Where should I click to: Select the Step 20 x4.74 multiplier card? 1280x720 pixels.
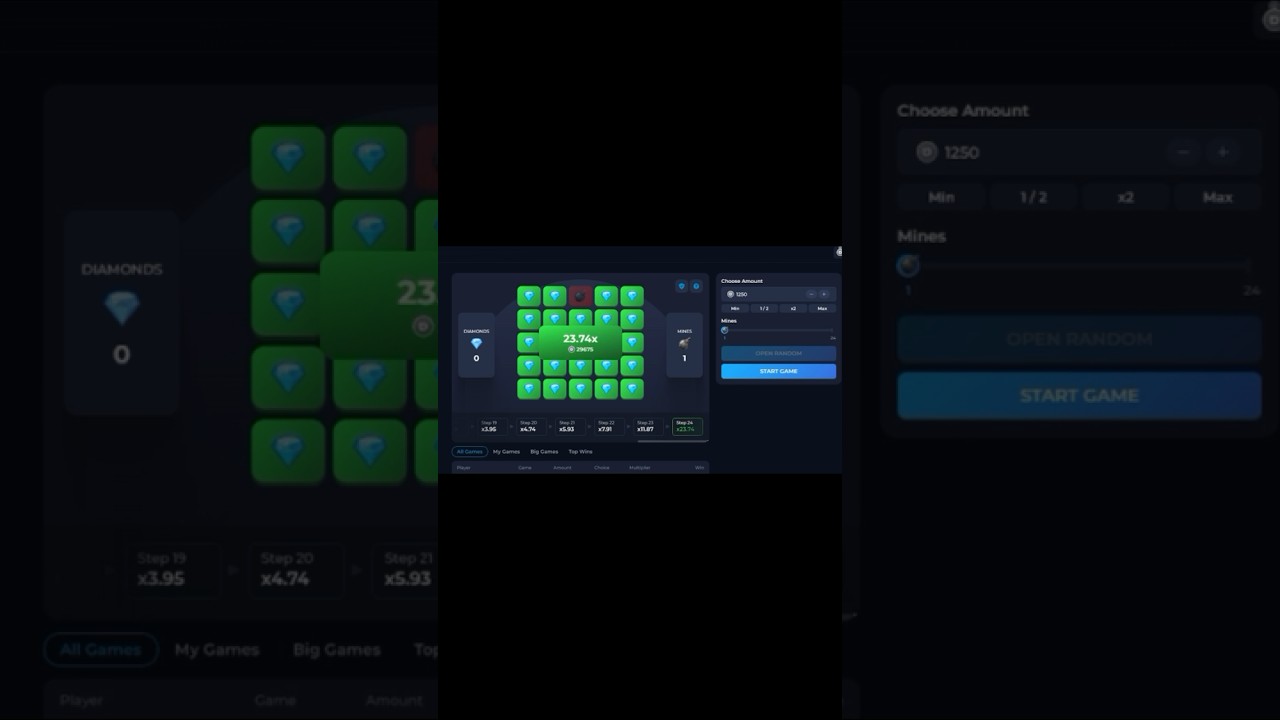(x=531, y=426)
